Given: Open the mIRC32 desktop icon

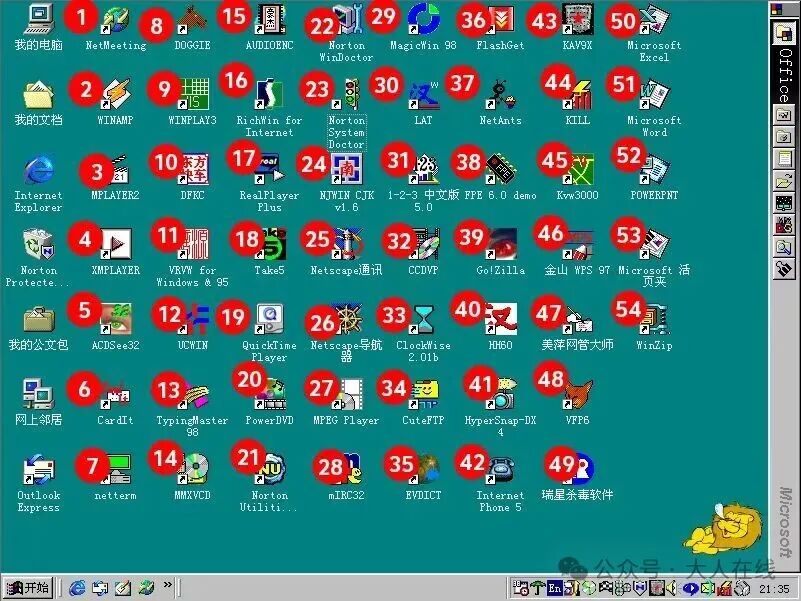Looking at the screenshot, I should point(347,470).
